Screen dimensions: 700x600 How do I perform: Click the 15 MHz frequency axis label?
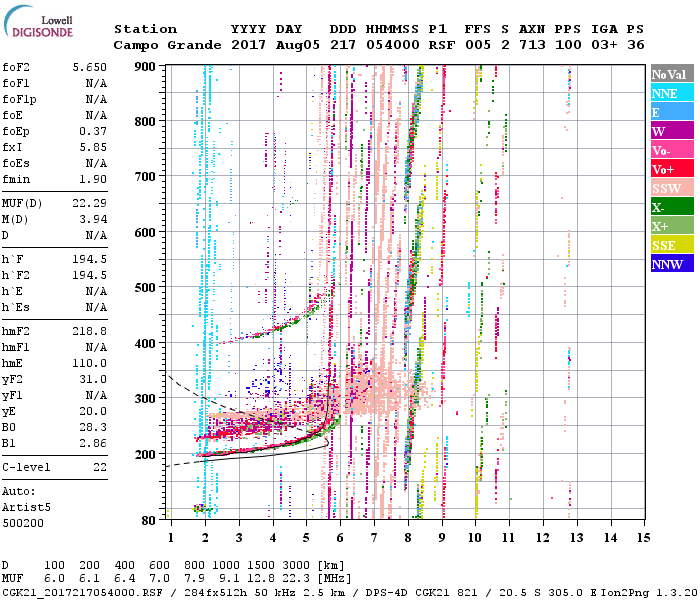(641, 537)
